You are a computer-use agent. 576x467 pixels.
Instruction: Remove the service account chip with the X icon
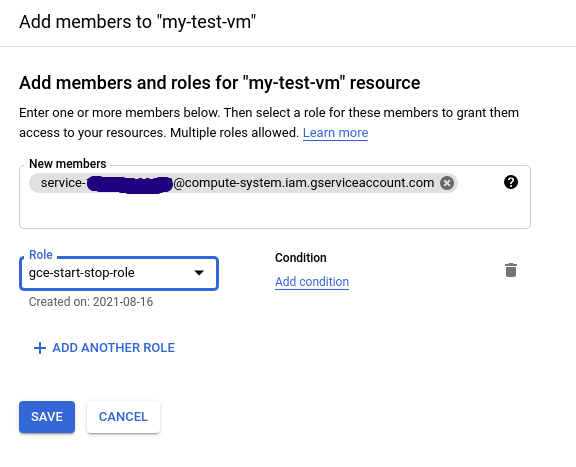click(447, 183)
